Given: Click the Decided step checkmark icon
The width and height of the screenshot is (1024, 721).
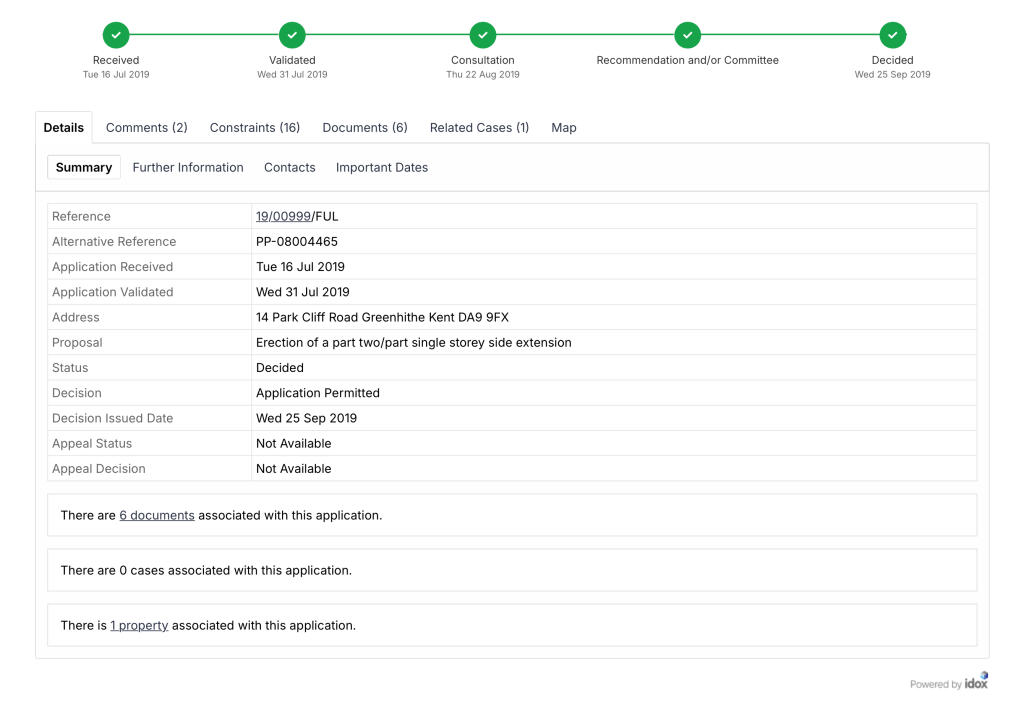Looking at the screenshot, I should [892, 35].
